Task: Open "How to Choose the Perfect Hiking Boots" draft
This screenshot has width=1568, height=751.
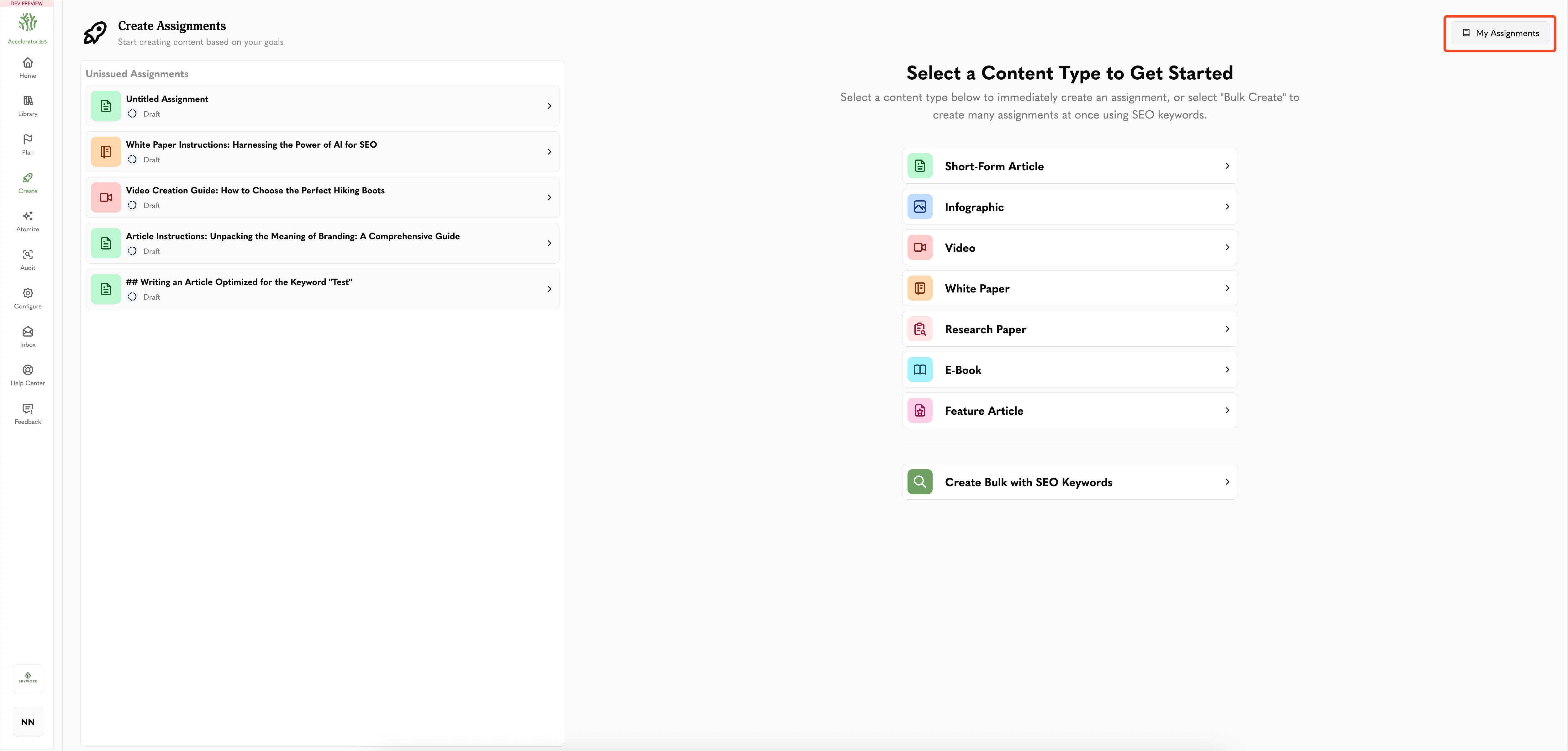Action: [x=323, y=197]
